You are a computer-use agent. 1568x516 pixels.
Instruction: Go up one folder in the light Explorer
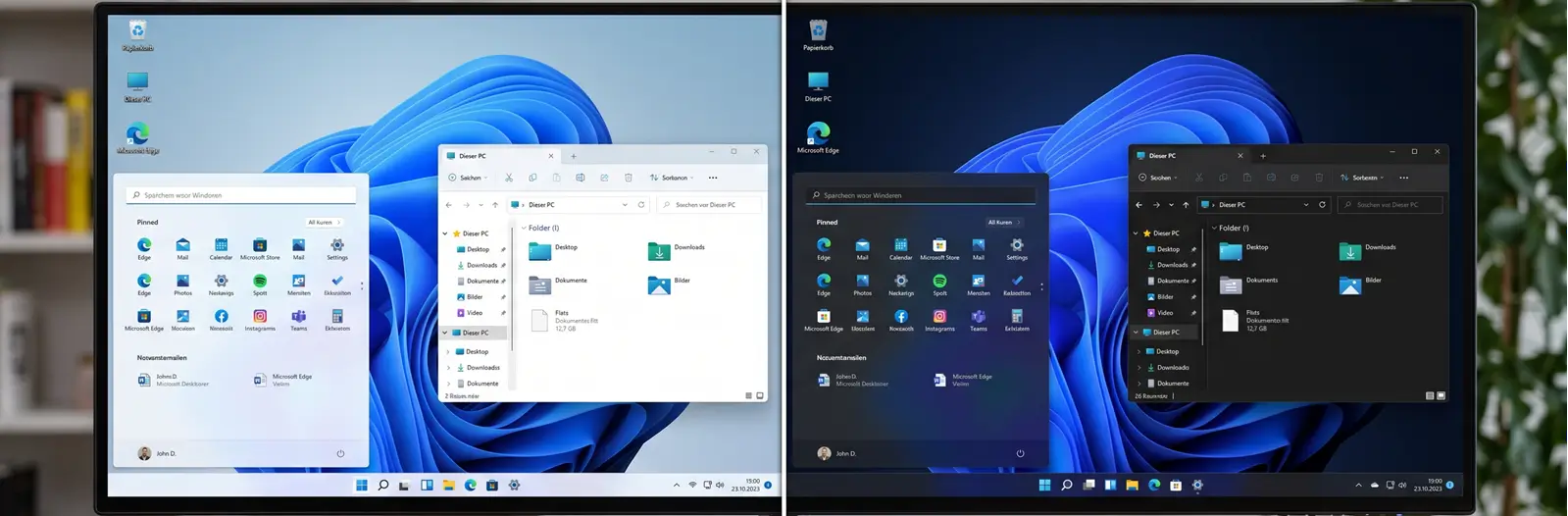[495, 205]
